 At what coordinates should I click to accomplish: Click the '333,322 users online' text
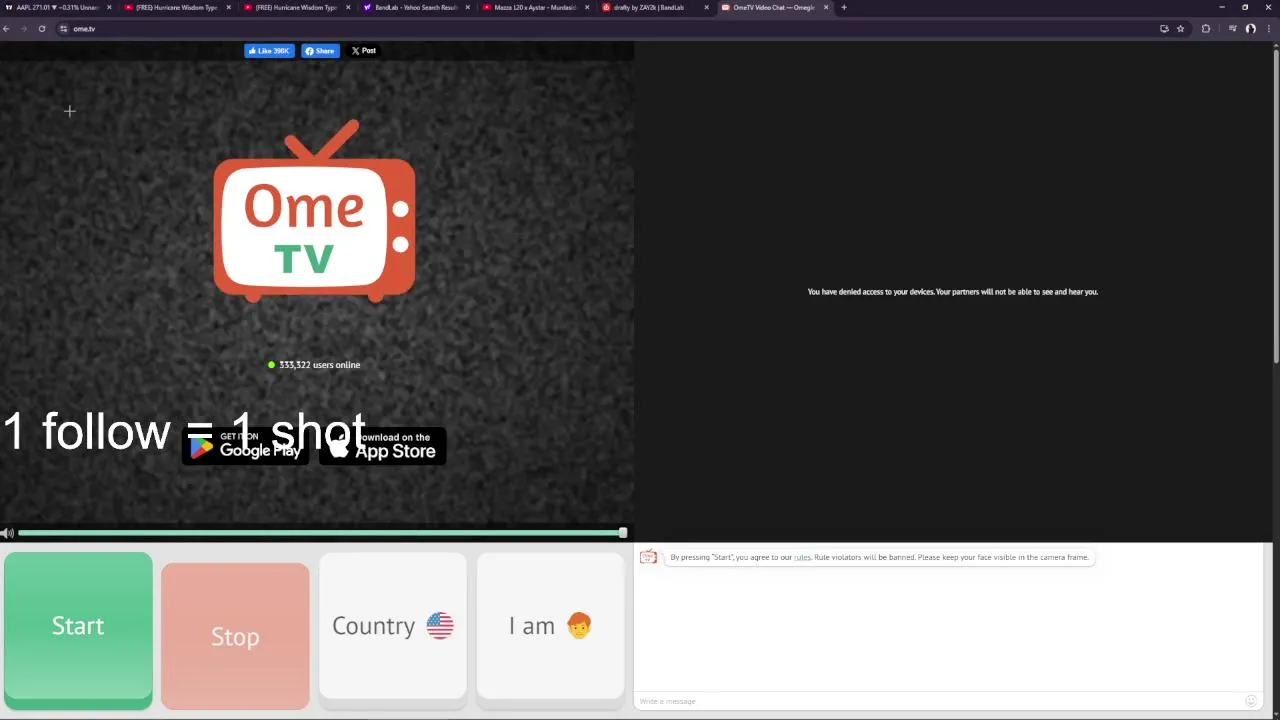pos(319,365)
